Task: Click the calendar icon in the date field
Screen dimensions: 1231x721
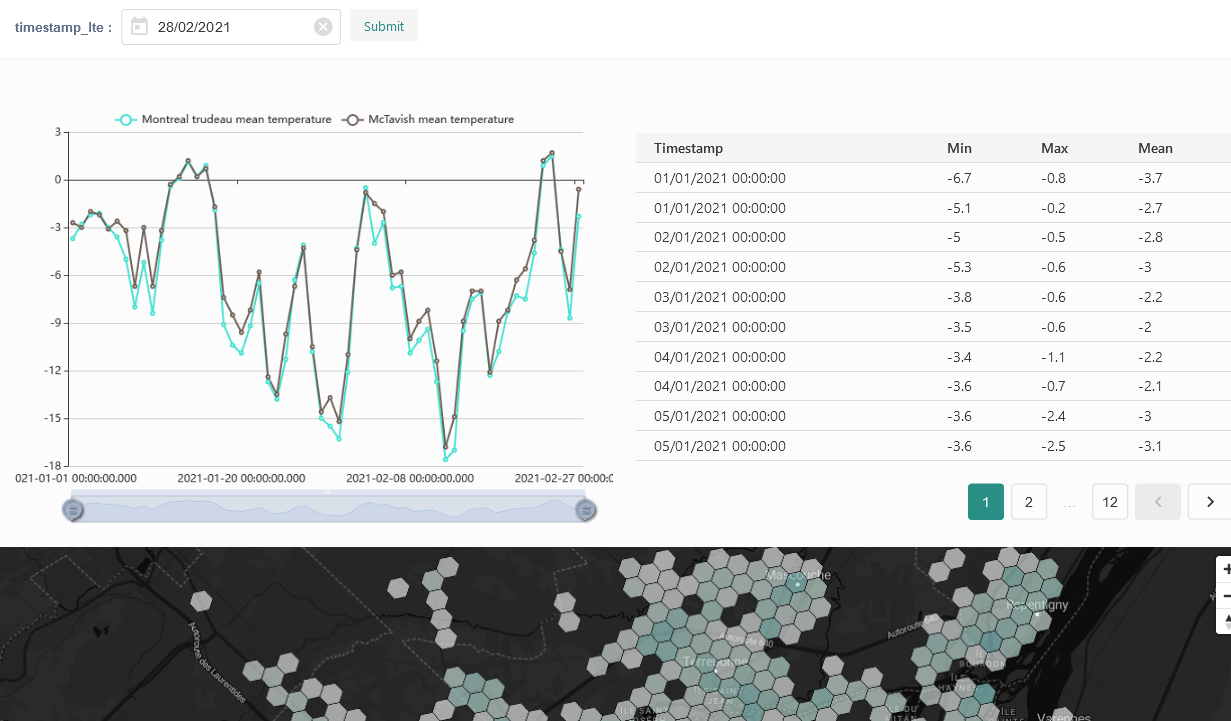Action: click(x=139, y=27)
